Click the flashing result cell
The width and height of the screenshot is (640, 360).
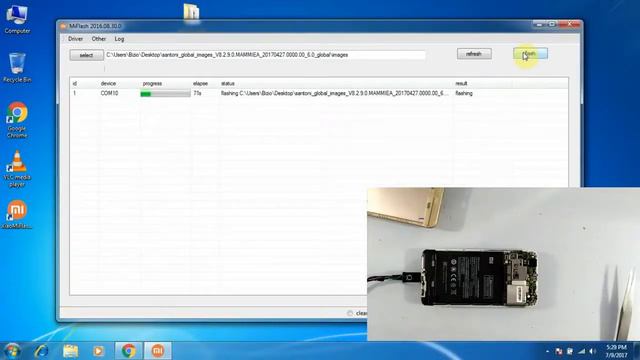pyautogui.click(x=464, y=93)
